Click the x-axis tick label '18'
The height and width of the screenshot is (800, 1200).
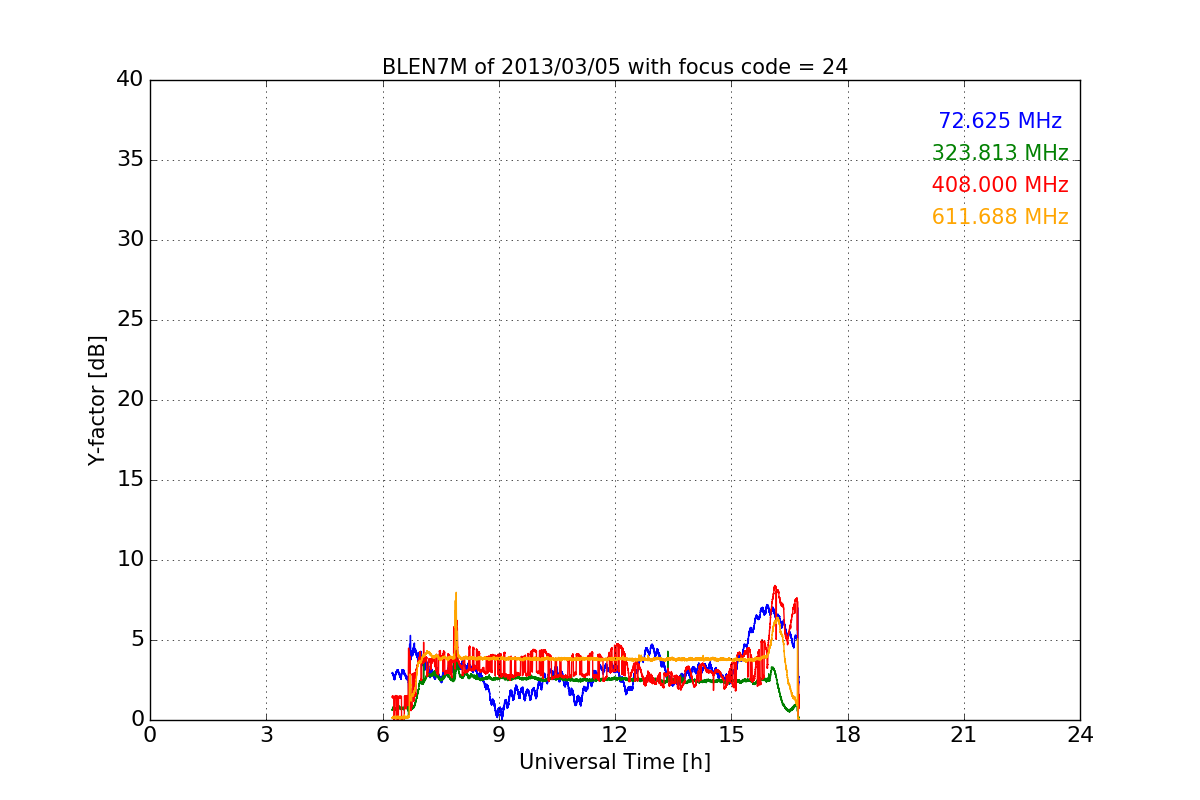tap(848, 735)
